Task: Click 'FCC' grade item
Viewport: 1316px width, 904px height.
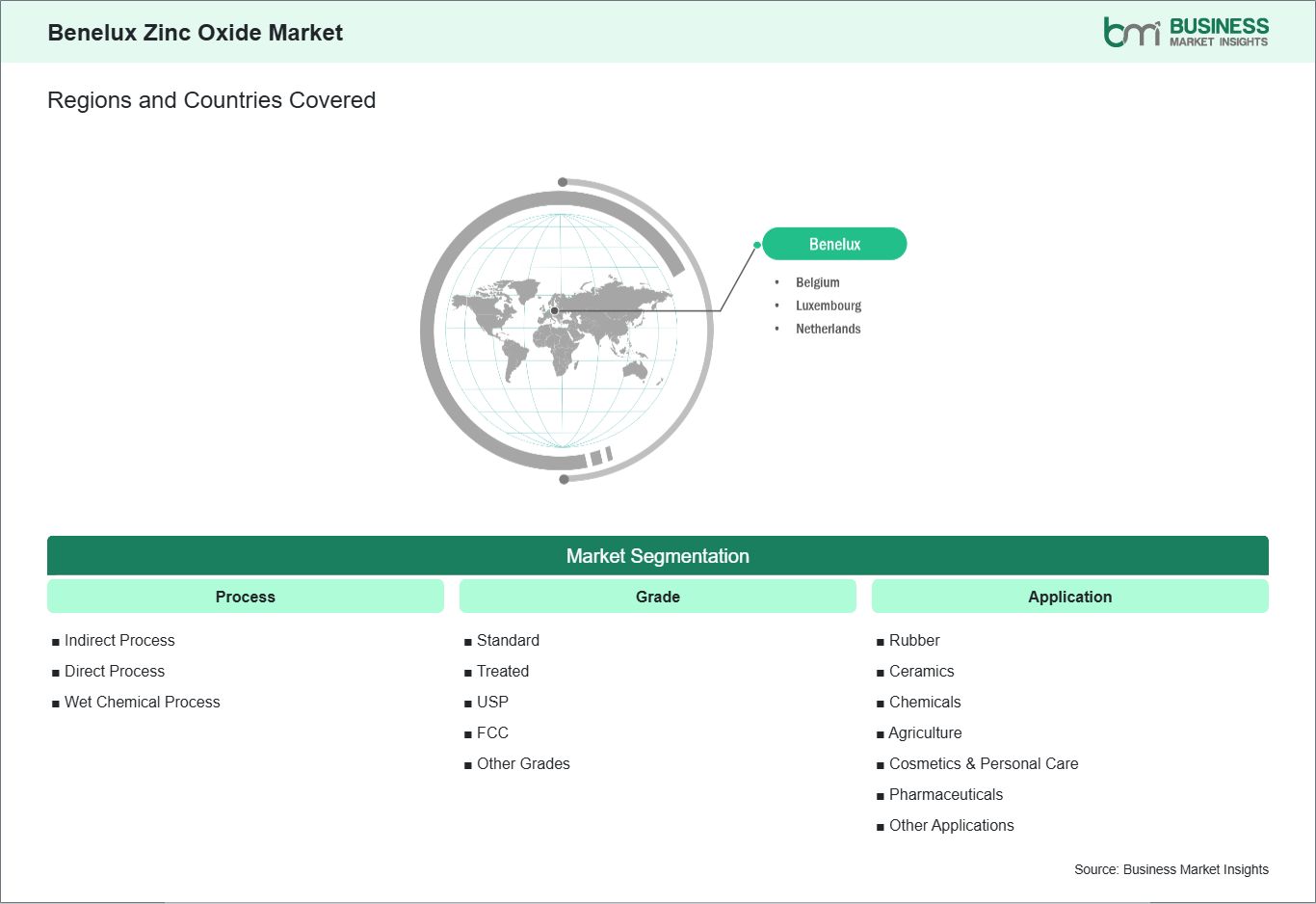Action: [492, 732]
